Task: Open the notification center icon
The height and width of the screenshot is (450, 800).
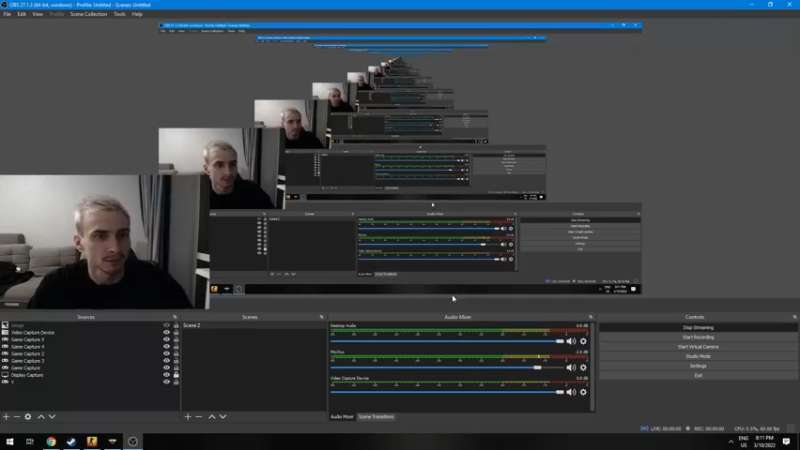Action: click(x=787, y=442)
